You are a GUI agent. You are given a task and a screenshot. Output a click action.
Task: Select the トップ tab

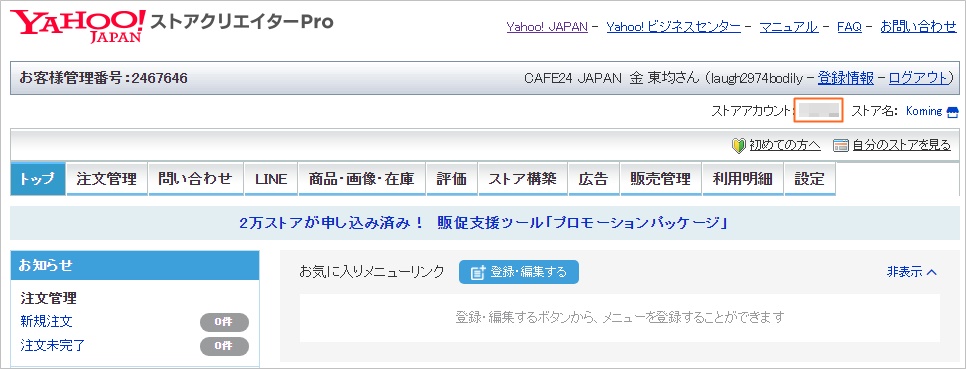tap(38, 179)
